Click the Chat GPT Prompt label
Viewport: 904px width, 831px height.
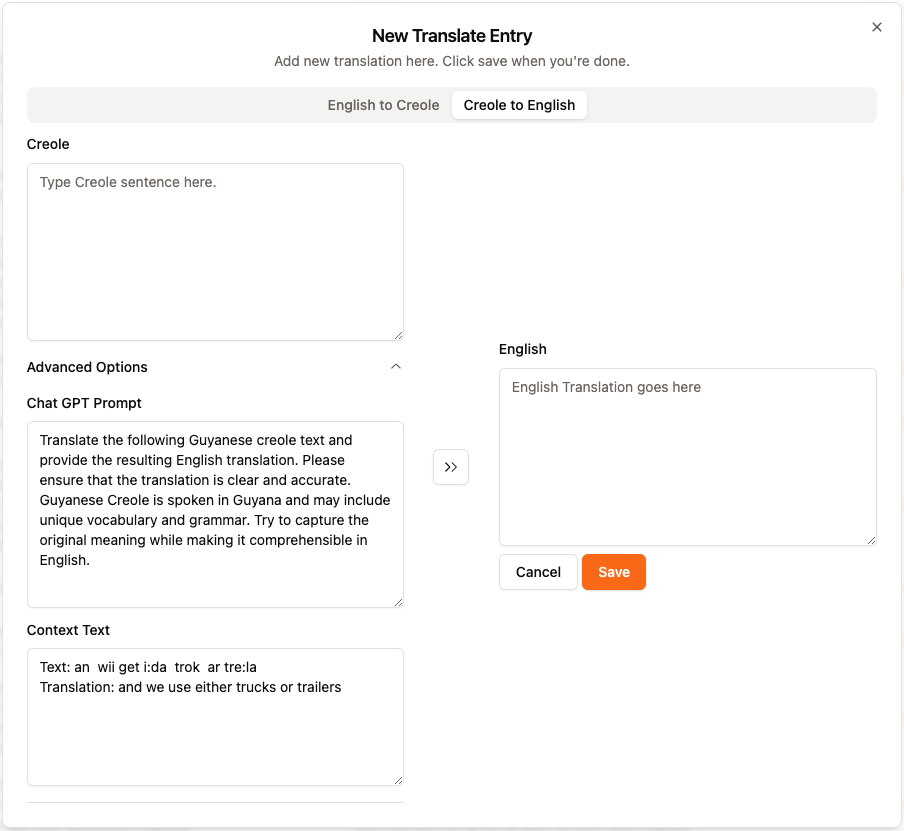(84, 403)
